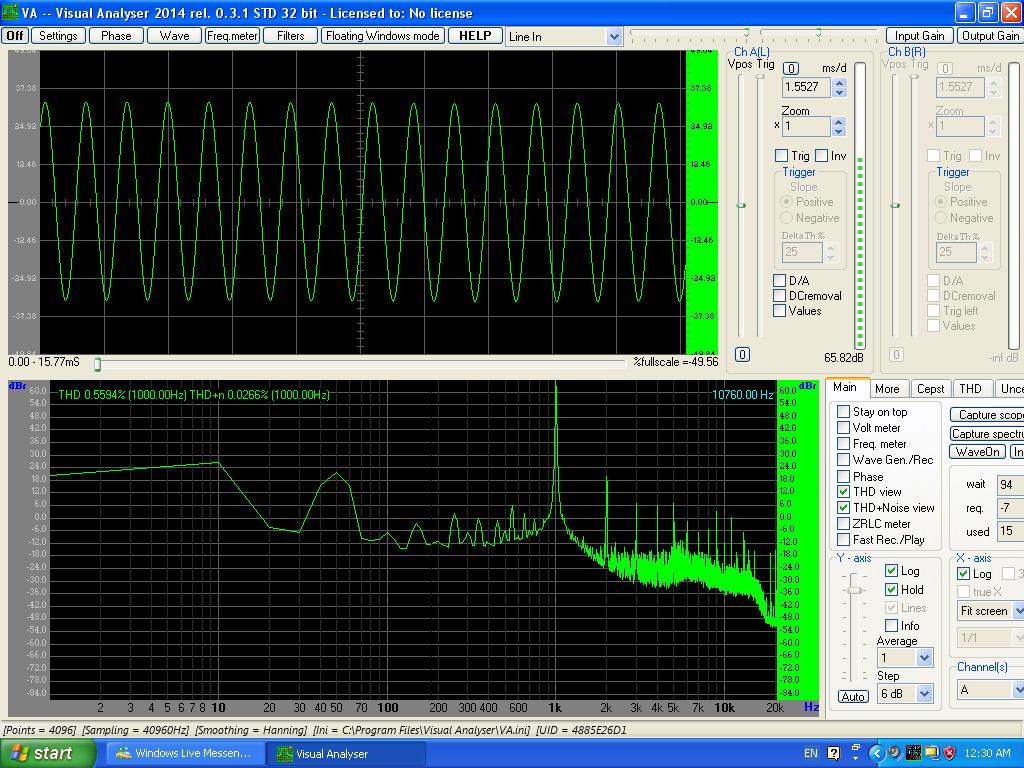Open the Input Gain control
Viewport: 1024px width, 768px height.
point(920,36)
